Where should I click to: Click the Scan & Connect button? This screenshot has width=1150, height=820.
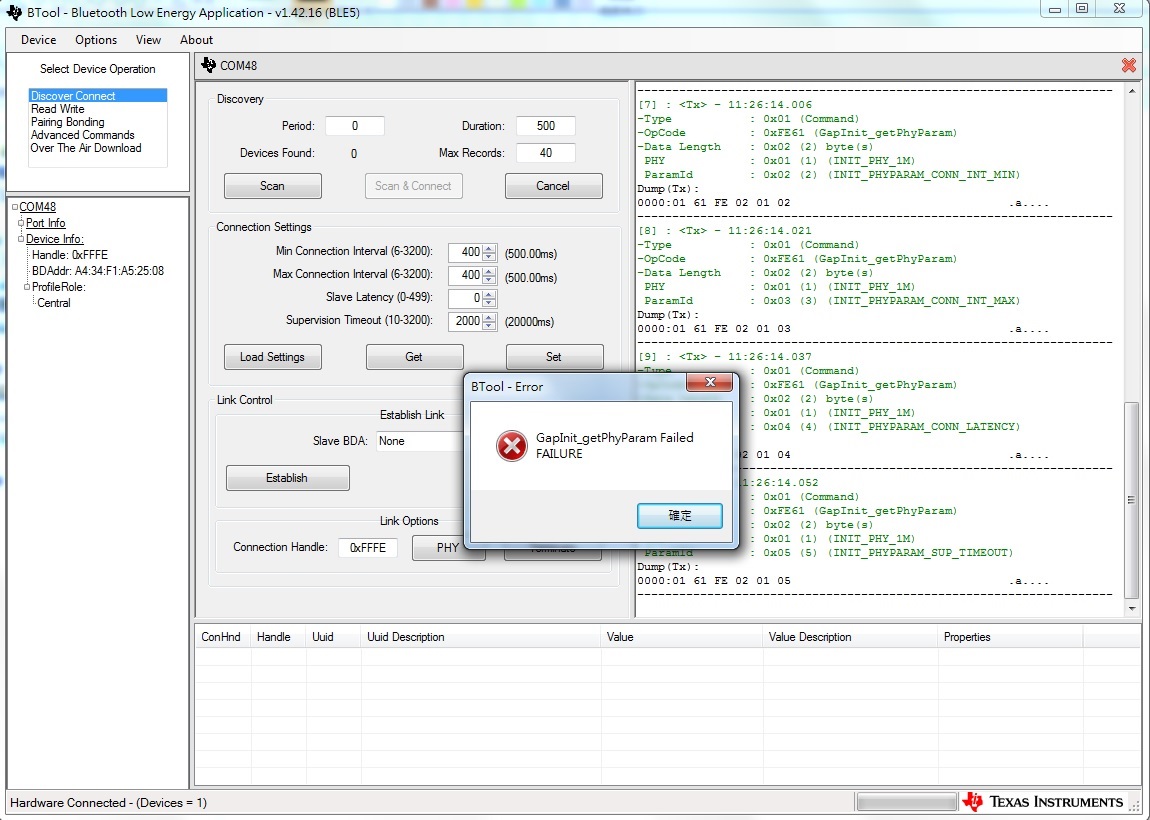pos(414,186)
